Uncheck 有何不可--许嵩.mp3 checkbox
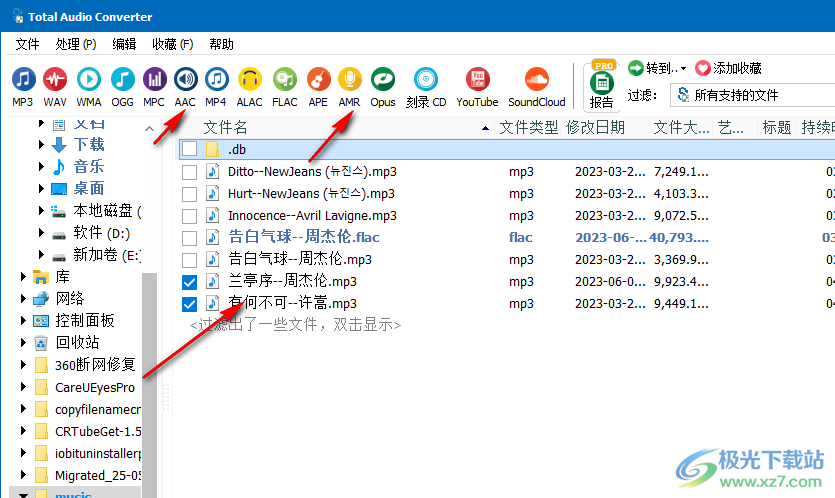Viewport: 835px width, 498px height. 190,304
